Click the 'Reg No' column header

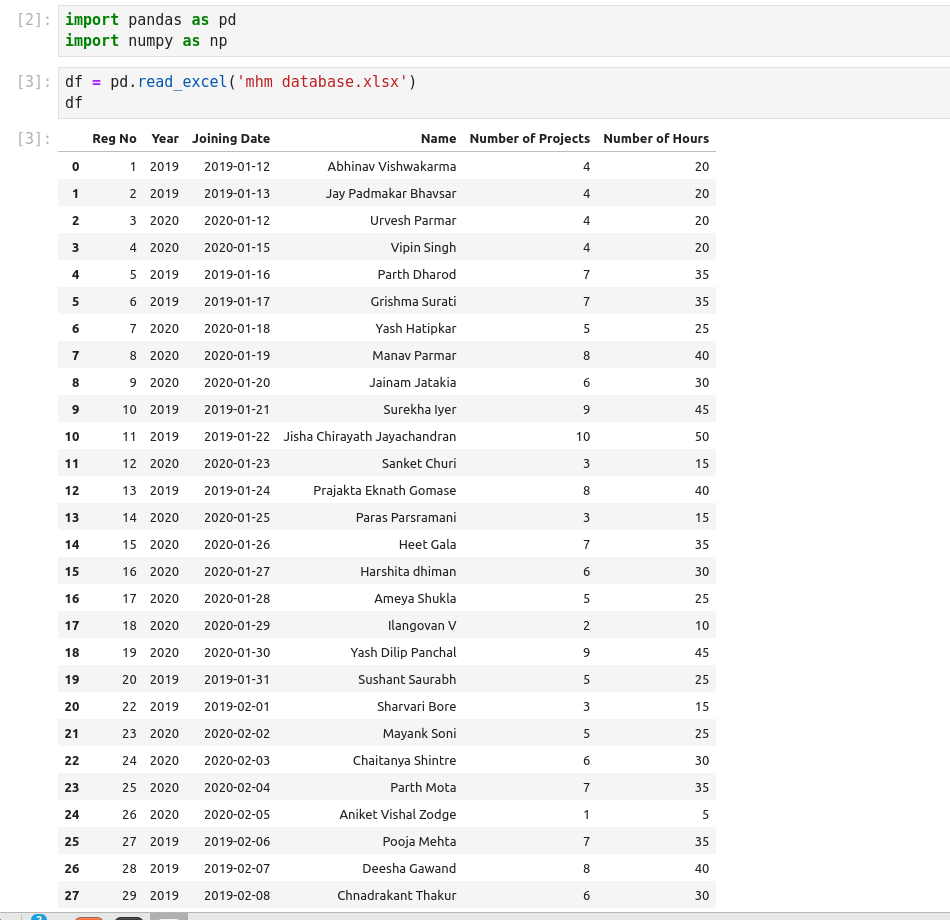tap(114, 139)
